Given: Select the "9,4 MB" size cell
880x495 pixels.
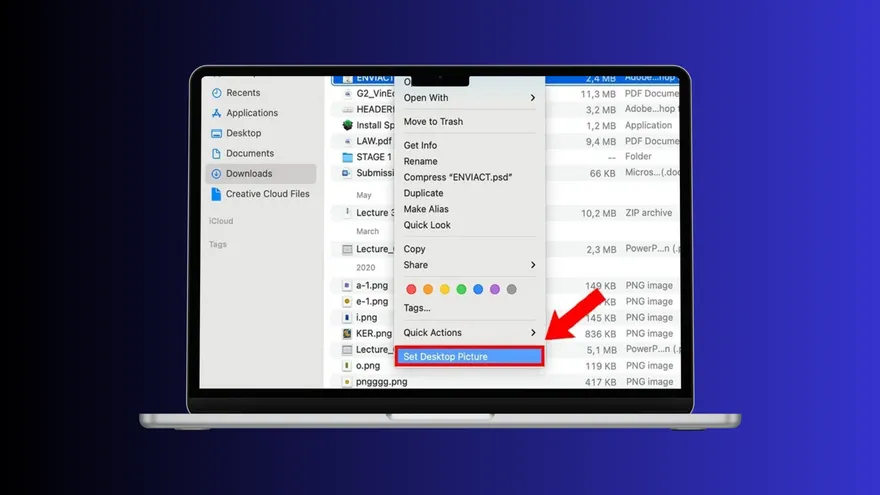Looking at the screenshot, I should tap(601, 141).
